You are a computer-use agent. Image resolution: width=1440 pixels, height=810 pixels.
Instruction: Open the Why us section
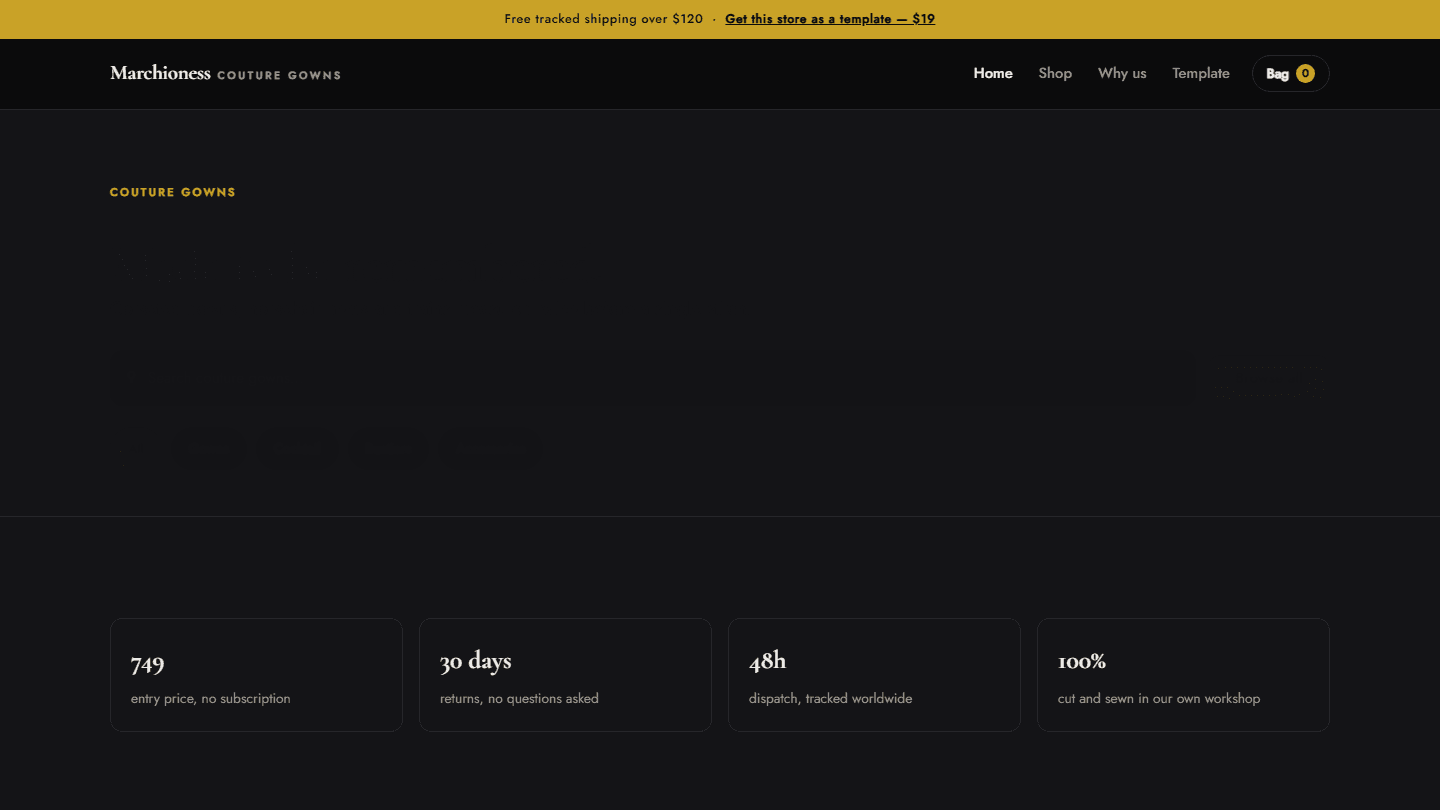[x=1122, y=73]
